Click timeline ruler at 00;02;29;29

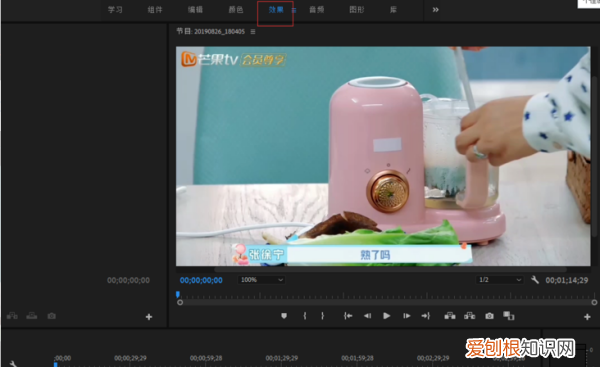click(433, 358)
